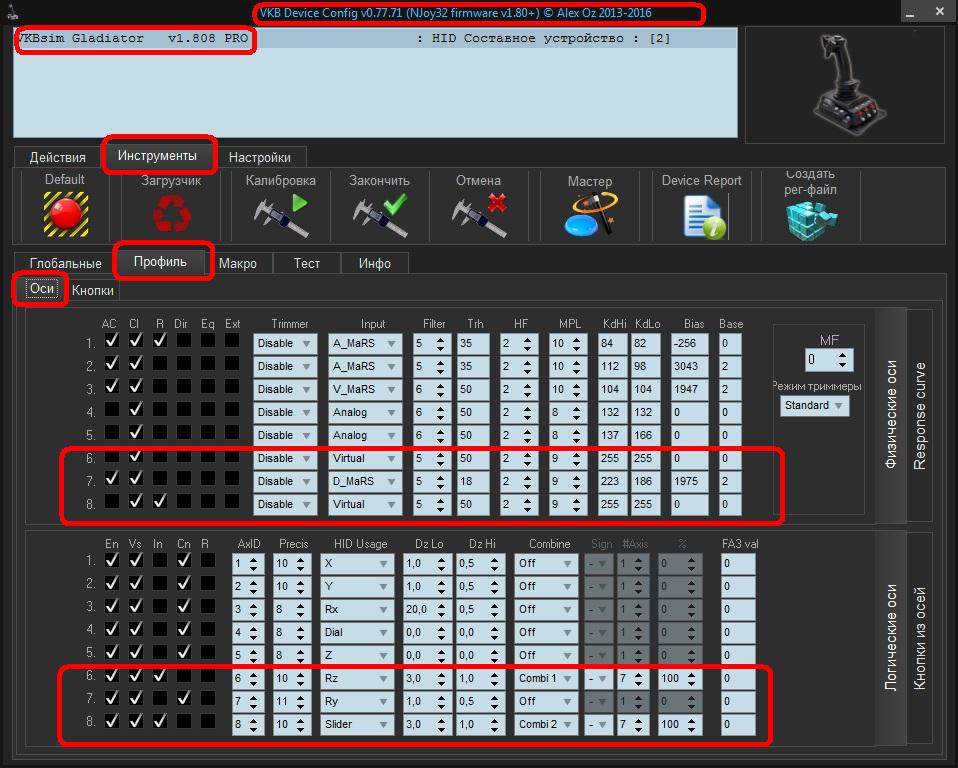Open Combine dropdown showing Combi 1

(x=546, y=678)
